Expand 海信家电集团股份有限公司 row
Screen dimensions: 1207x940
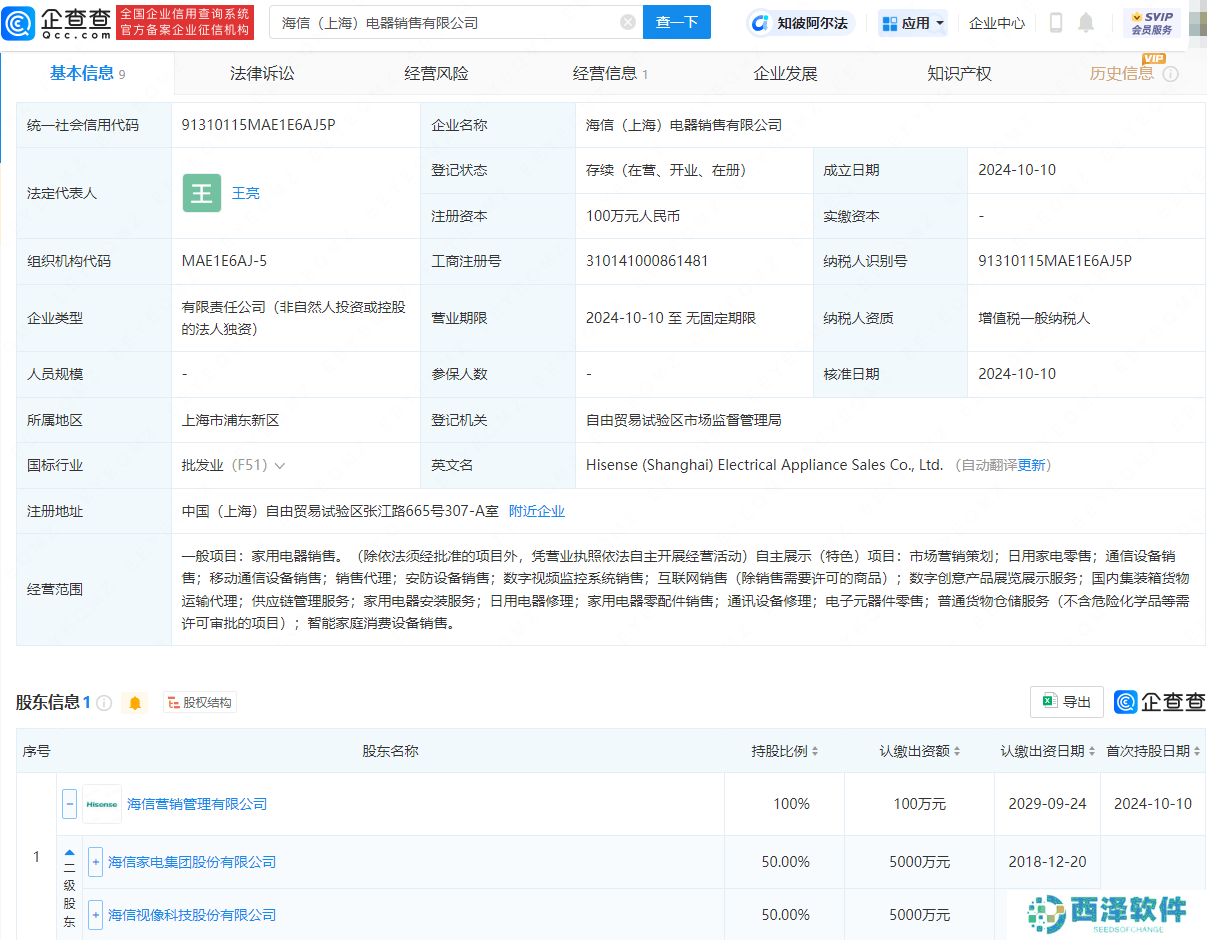click(x=95, y=862)
